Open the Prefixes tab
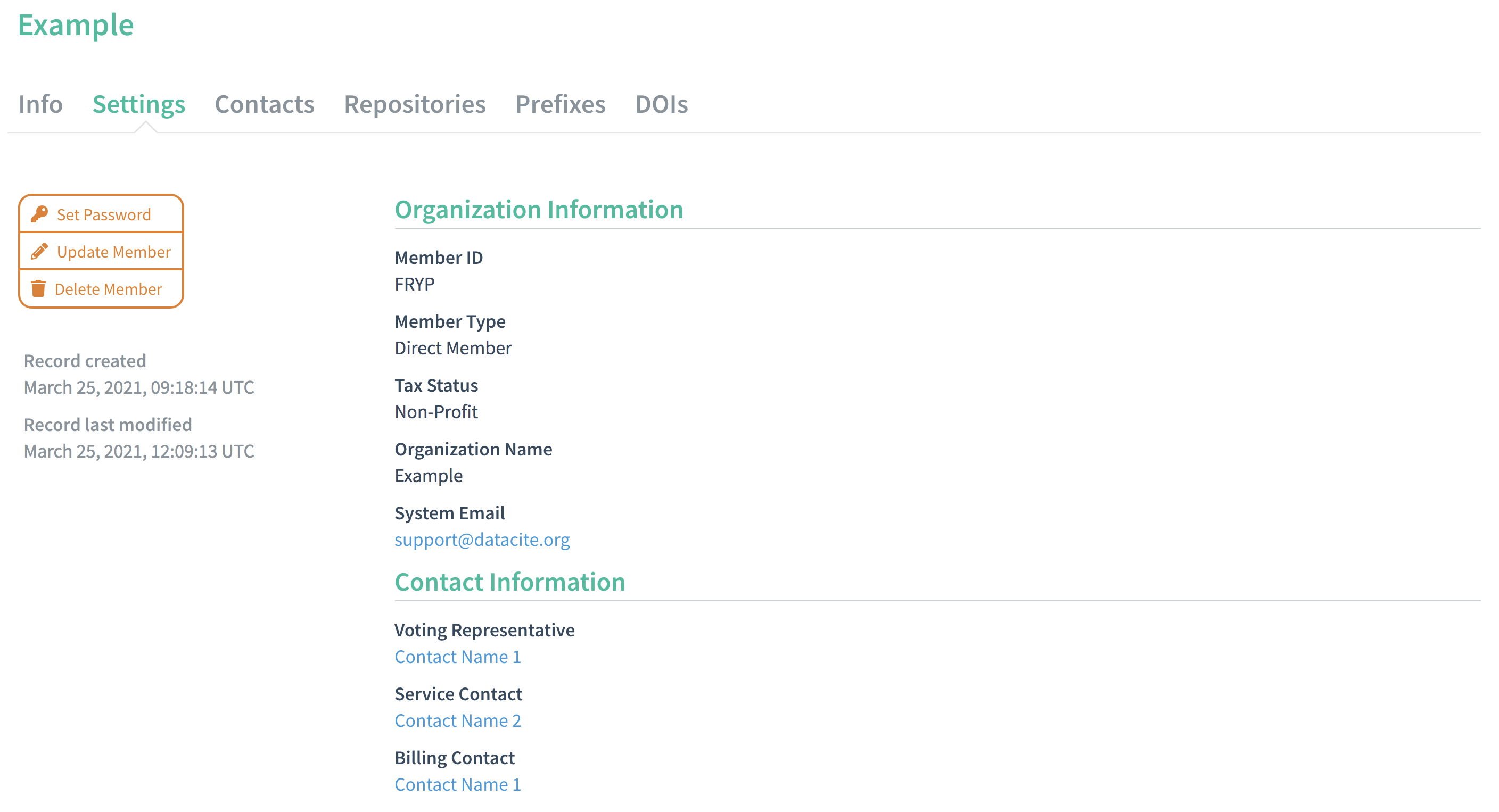Image resolution: width=1499 pixels, height=812 pixels. [560, 104]
